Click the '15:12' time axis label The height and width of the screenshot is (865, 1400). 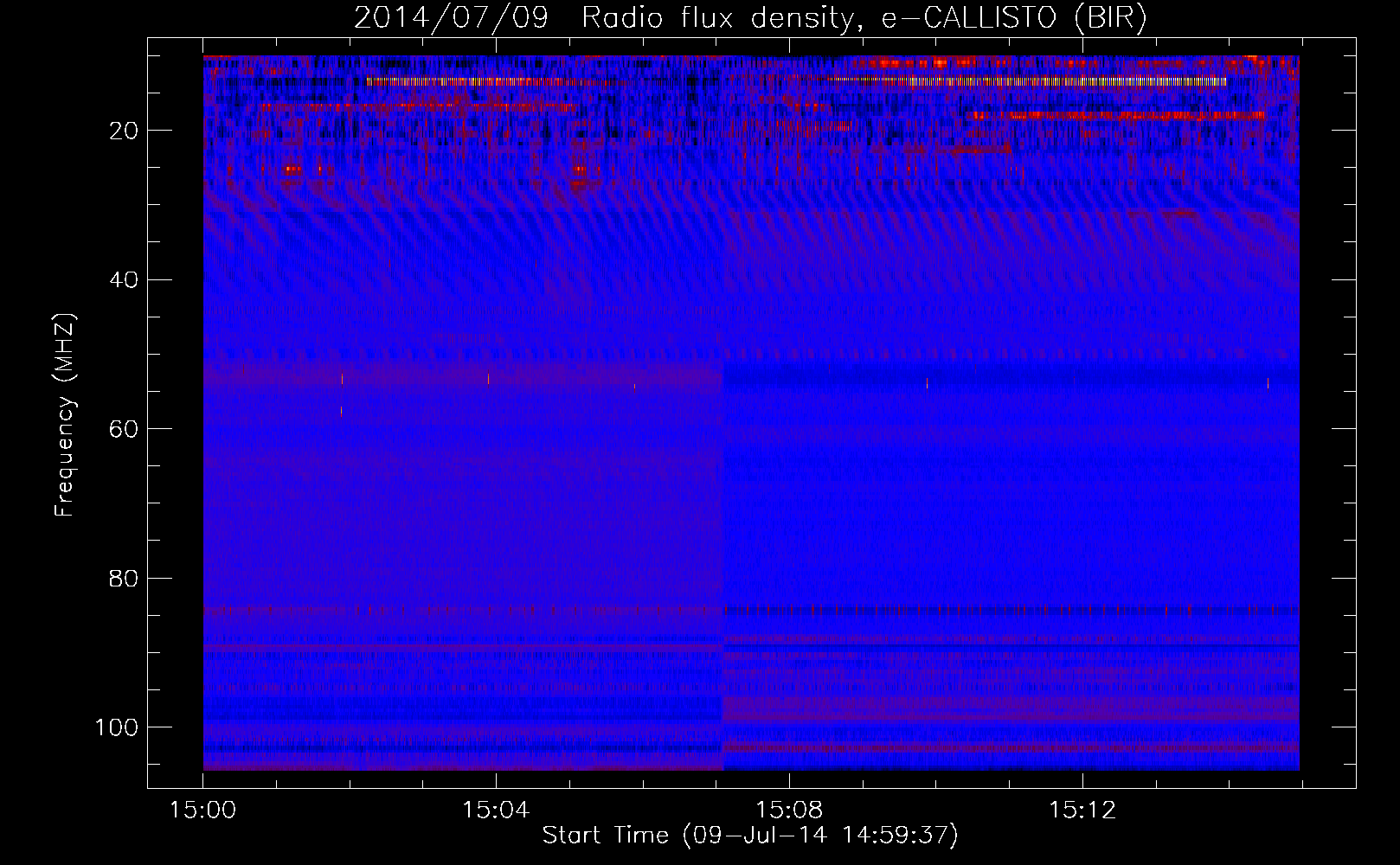point(1082,811)
